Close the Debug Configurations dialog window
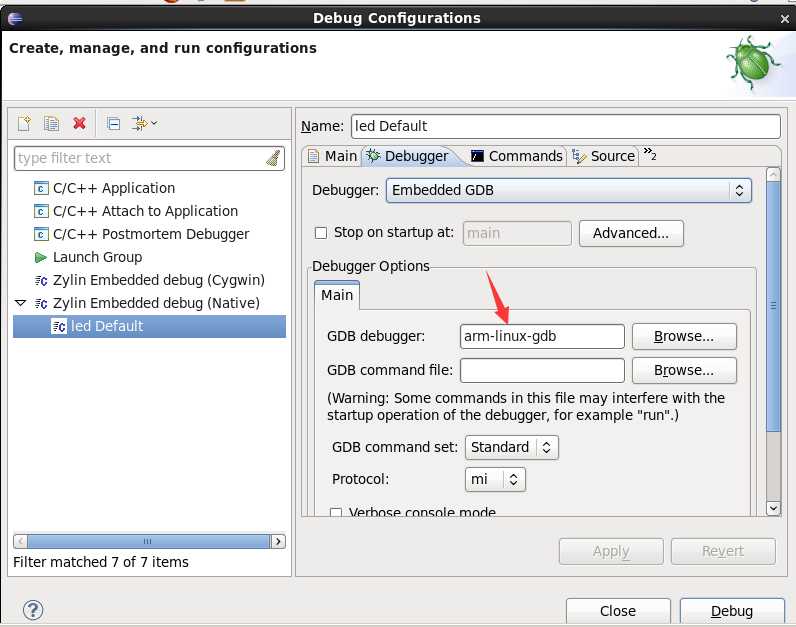Image resolution: width=796 pixels, height=627 pixels. [x=785, y=19]
